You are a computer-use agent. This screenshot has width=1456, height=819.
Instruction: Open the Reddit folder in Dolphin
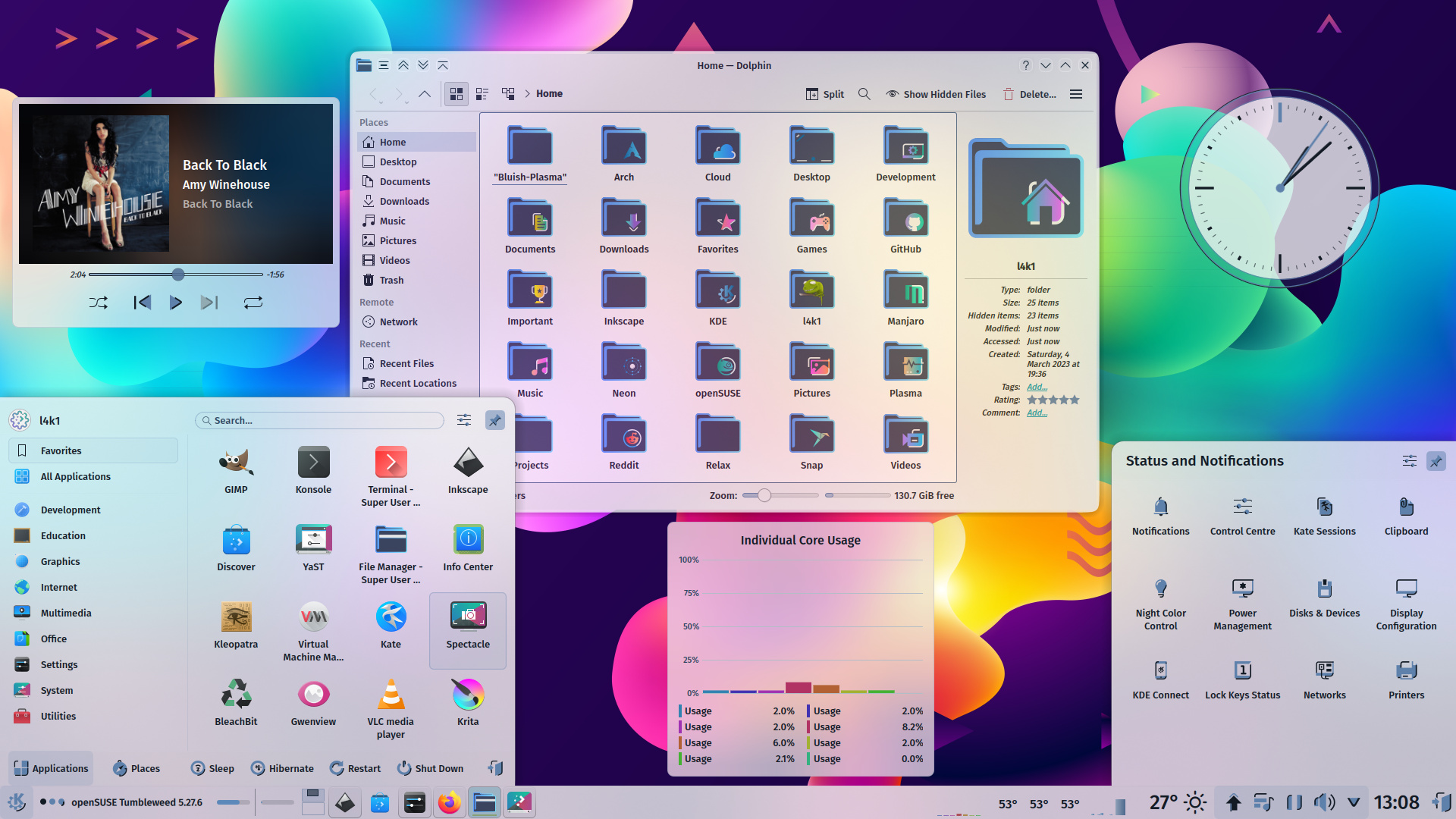(x=624, y=443)
